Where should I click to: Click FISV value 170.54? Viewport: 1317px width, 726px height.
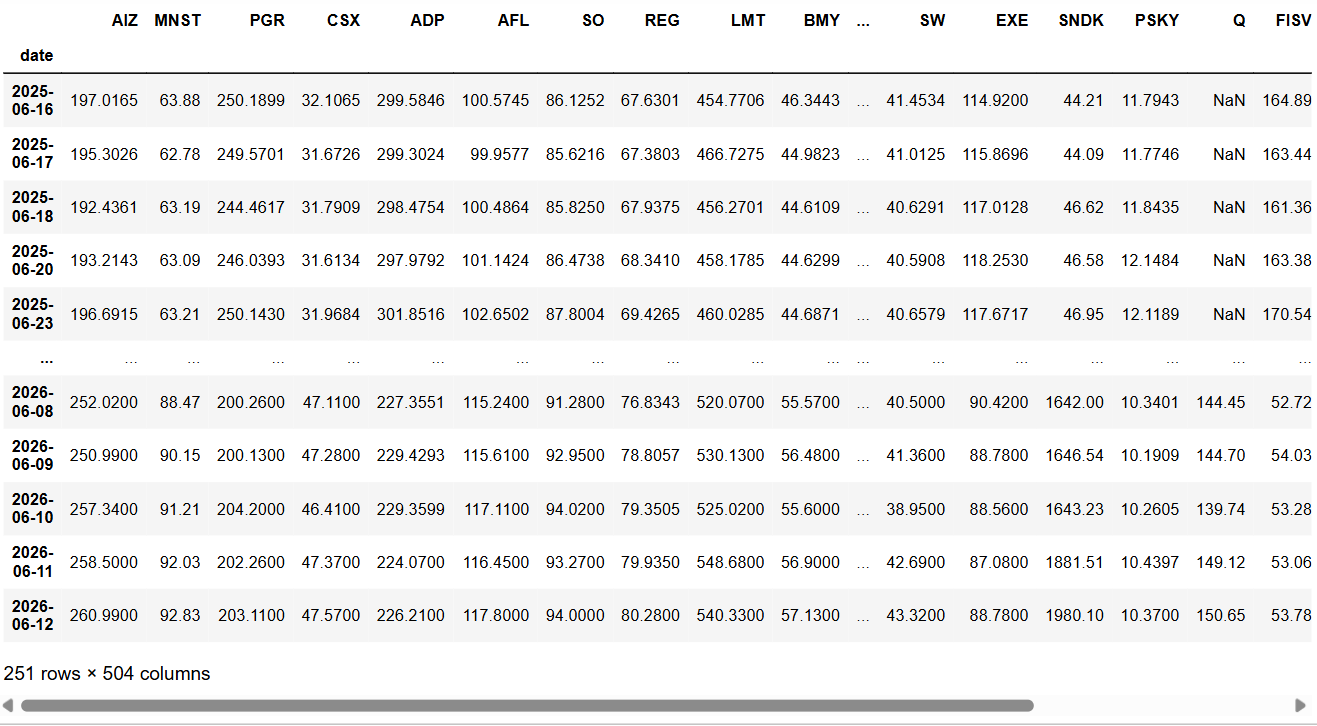tap(1288, 314)
